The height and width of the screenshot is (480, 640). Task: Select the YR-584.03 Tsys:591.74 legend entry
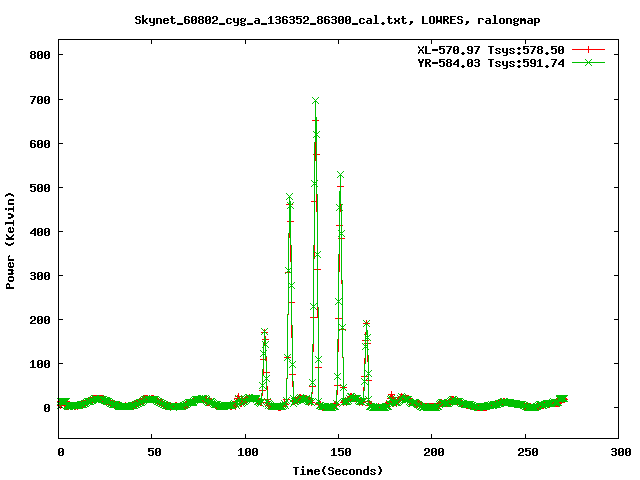(491, 63)
